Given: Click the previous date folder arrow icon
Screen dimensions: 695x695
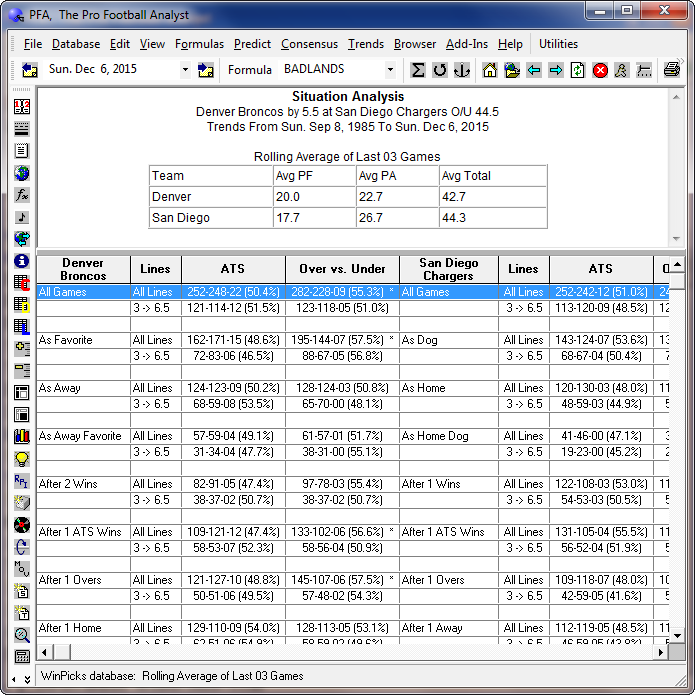Looking at the screenshot, I should pos(29,70).
